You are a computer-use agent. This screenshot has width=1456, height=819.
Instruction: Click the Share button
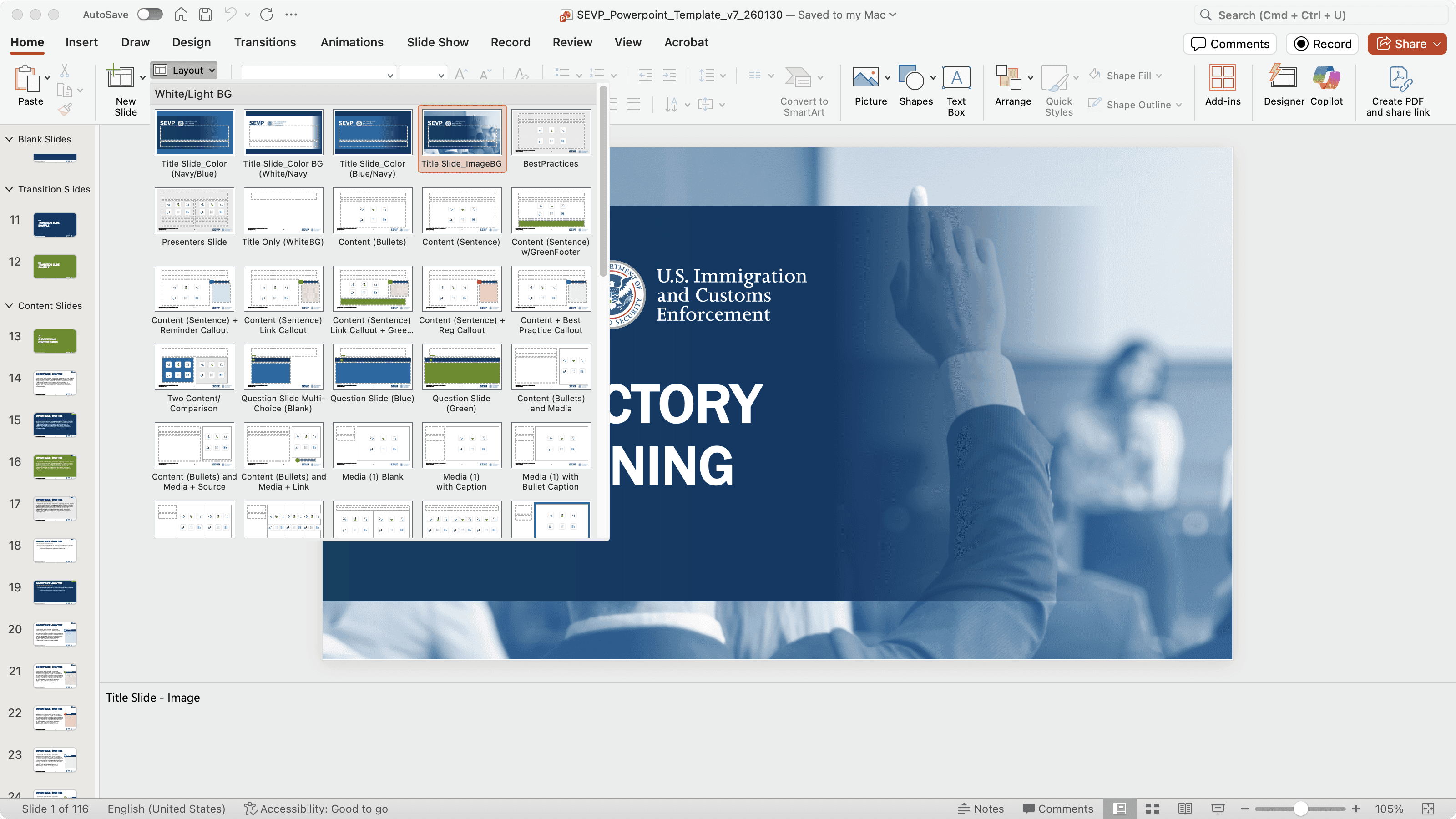click(x=1400, y=44)
